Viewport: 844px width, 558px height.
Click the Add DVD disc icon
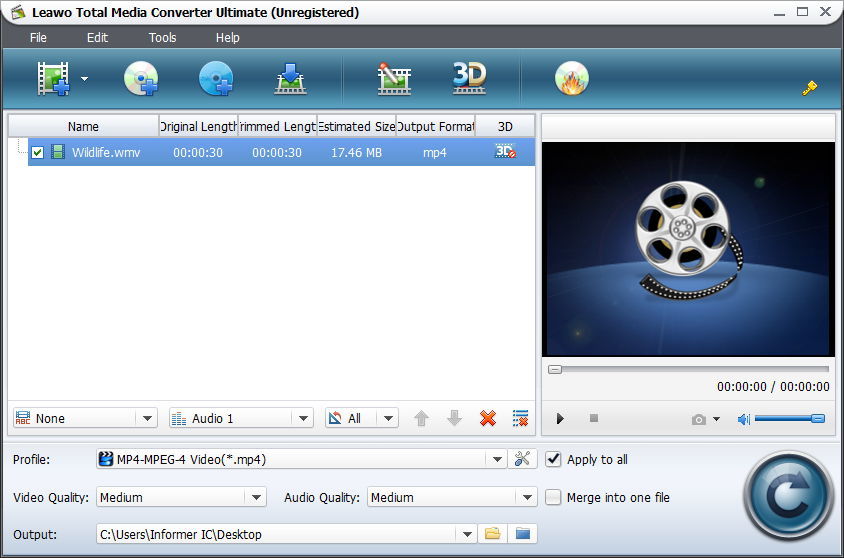140,79
